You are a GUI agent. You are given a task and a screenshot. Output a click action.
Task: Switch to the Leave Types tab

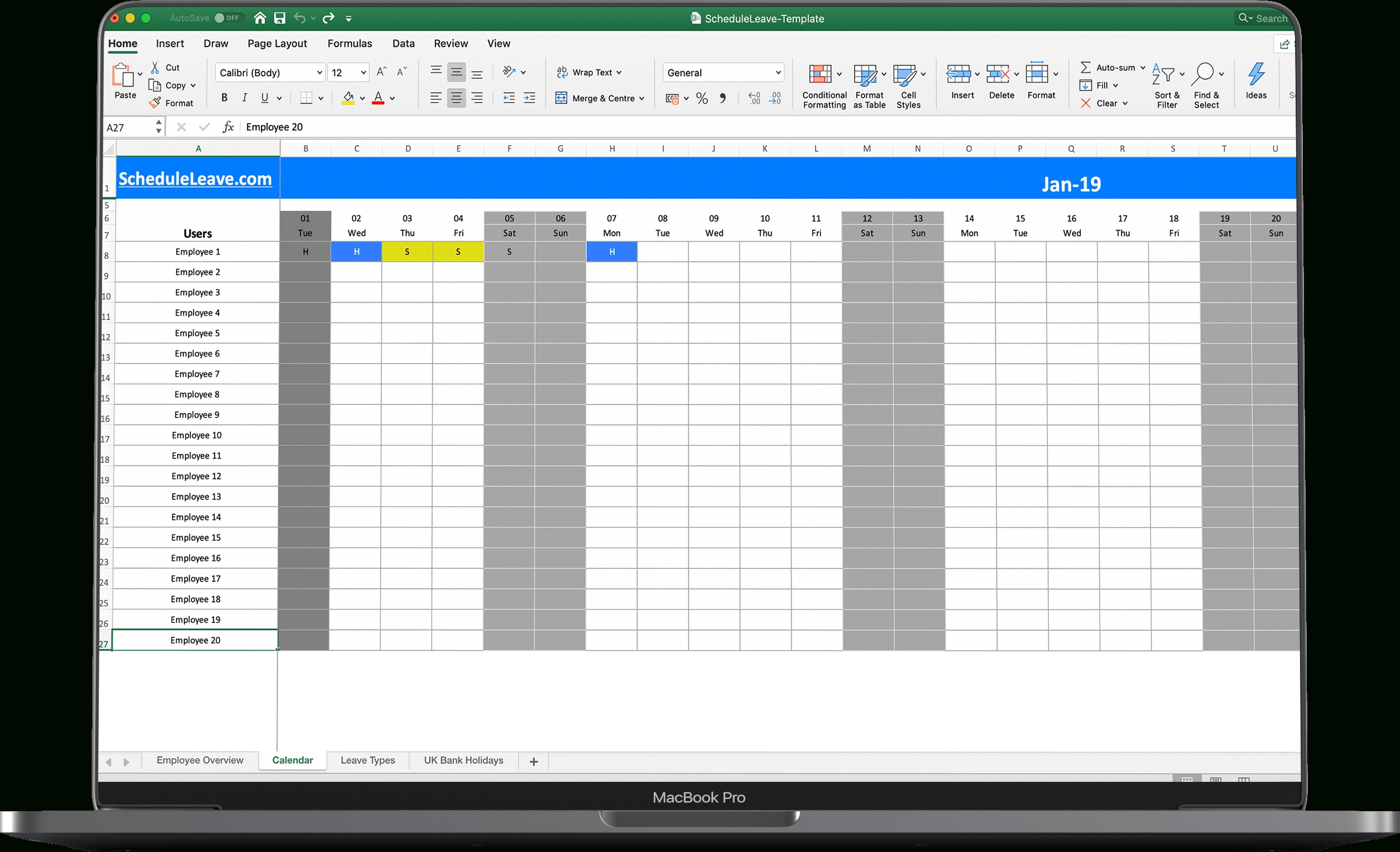tap(367, 760)
